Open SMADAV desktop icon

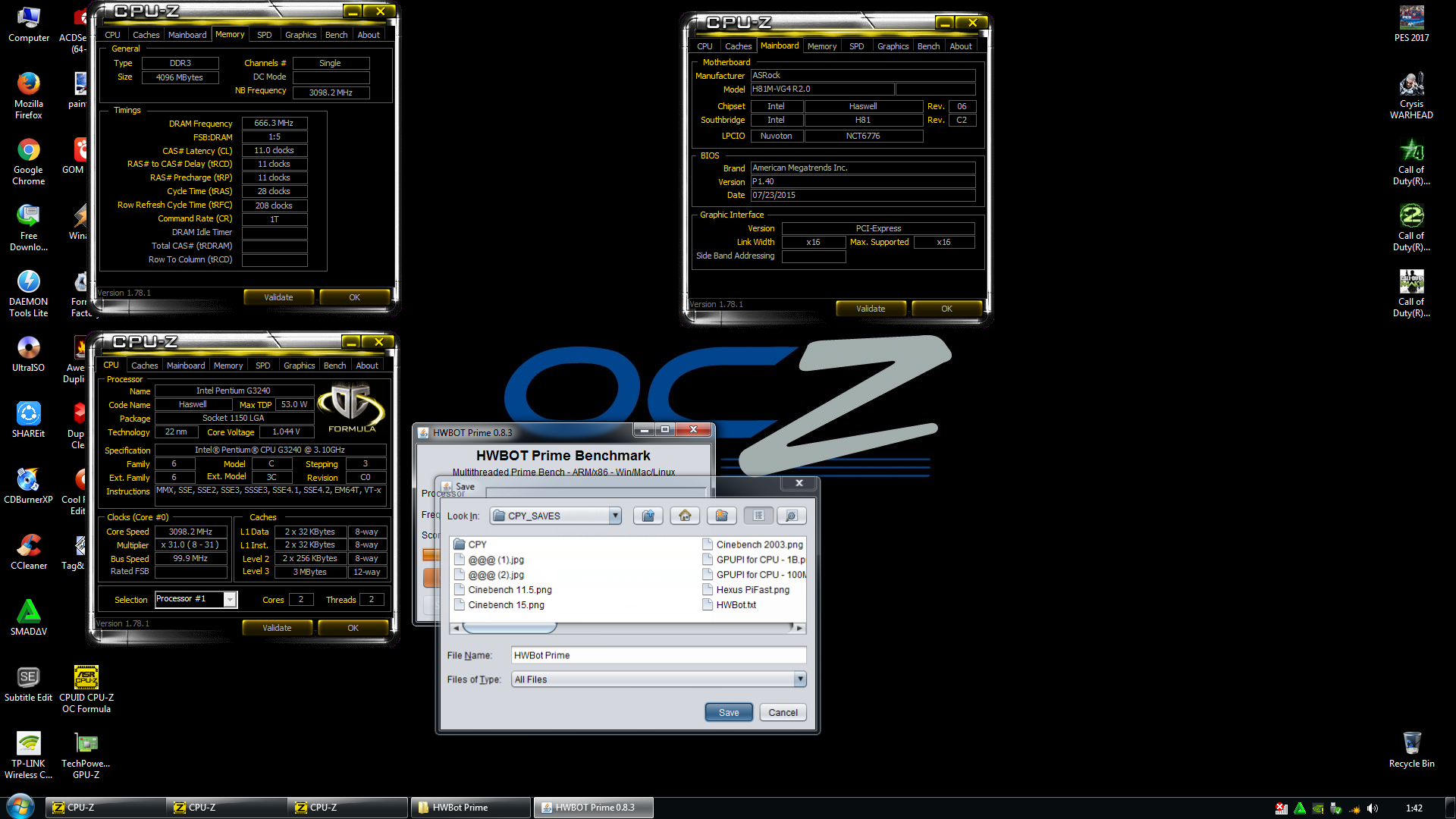point(29,618)
